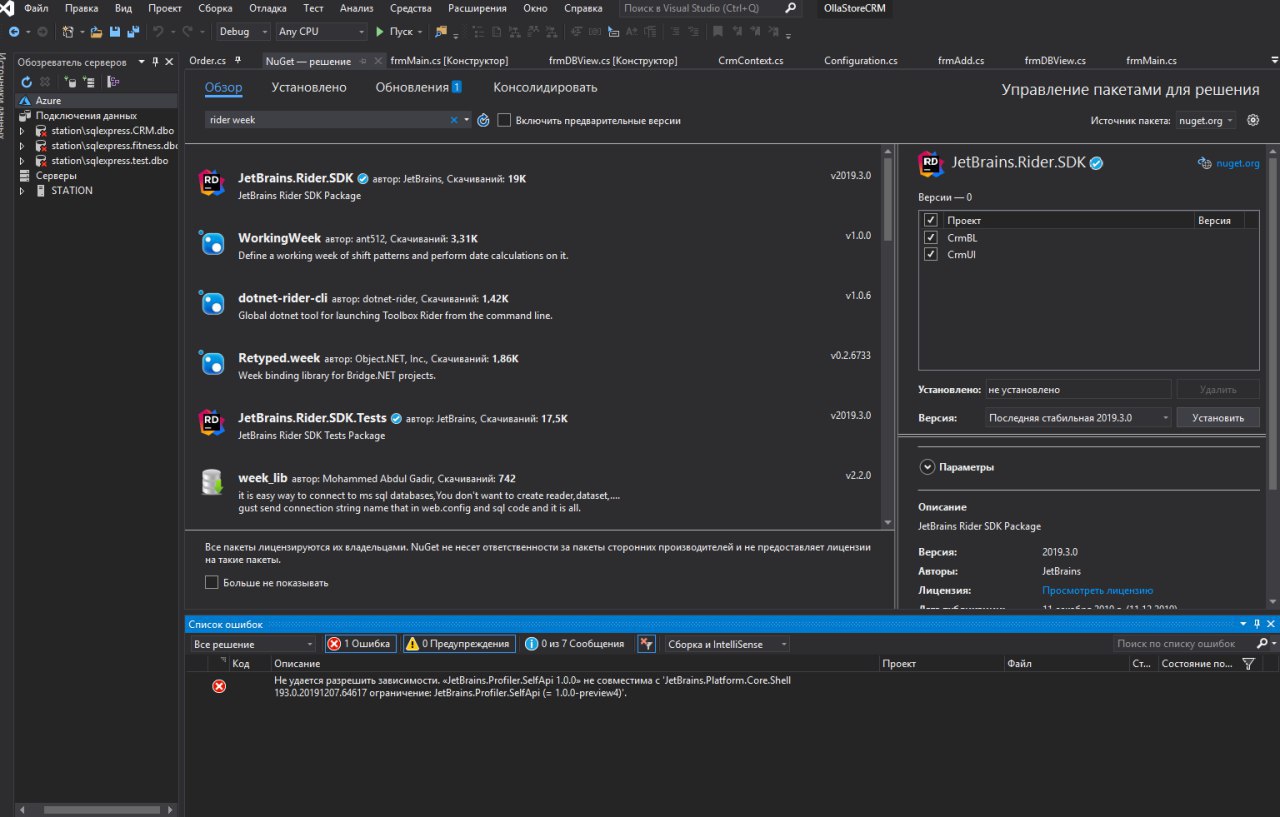Screen dimensions: 1280x817
Task: Click the Save All toolbar icon
Action: 133,32
